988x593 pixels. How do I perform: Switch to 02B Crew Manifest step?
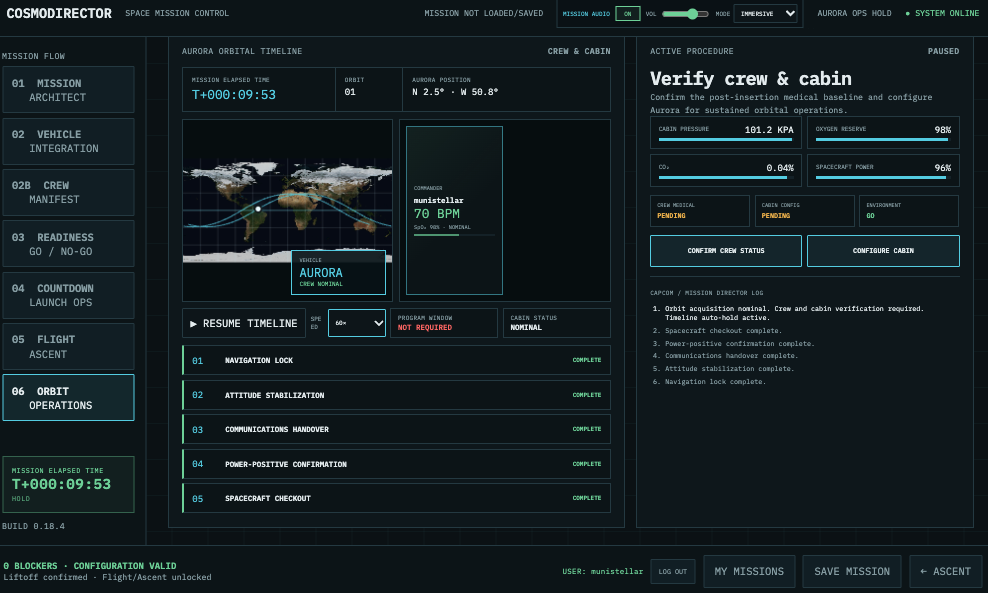coord(68,192)
